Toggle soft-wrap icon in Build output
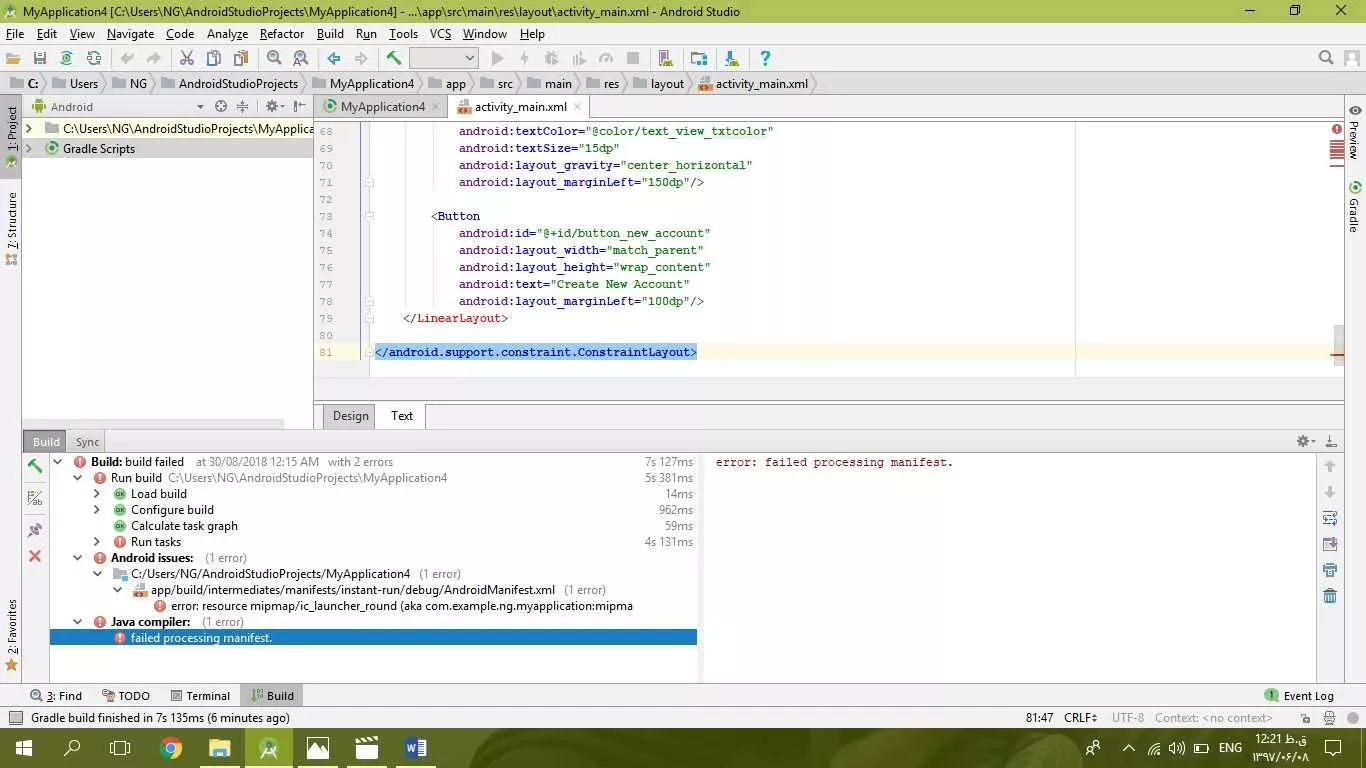 [1330, 518]
